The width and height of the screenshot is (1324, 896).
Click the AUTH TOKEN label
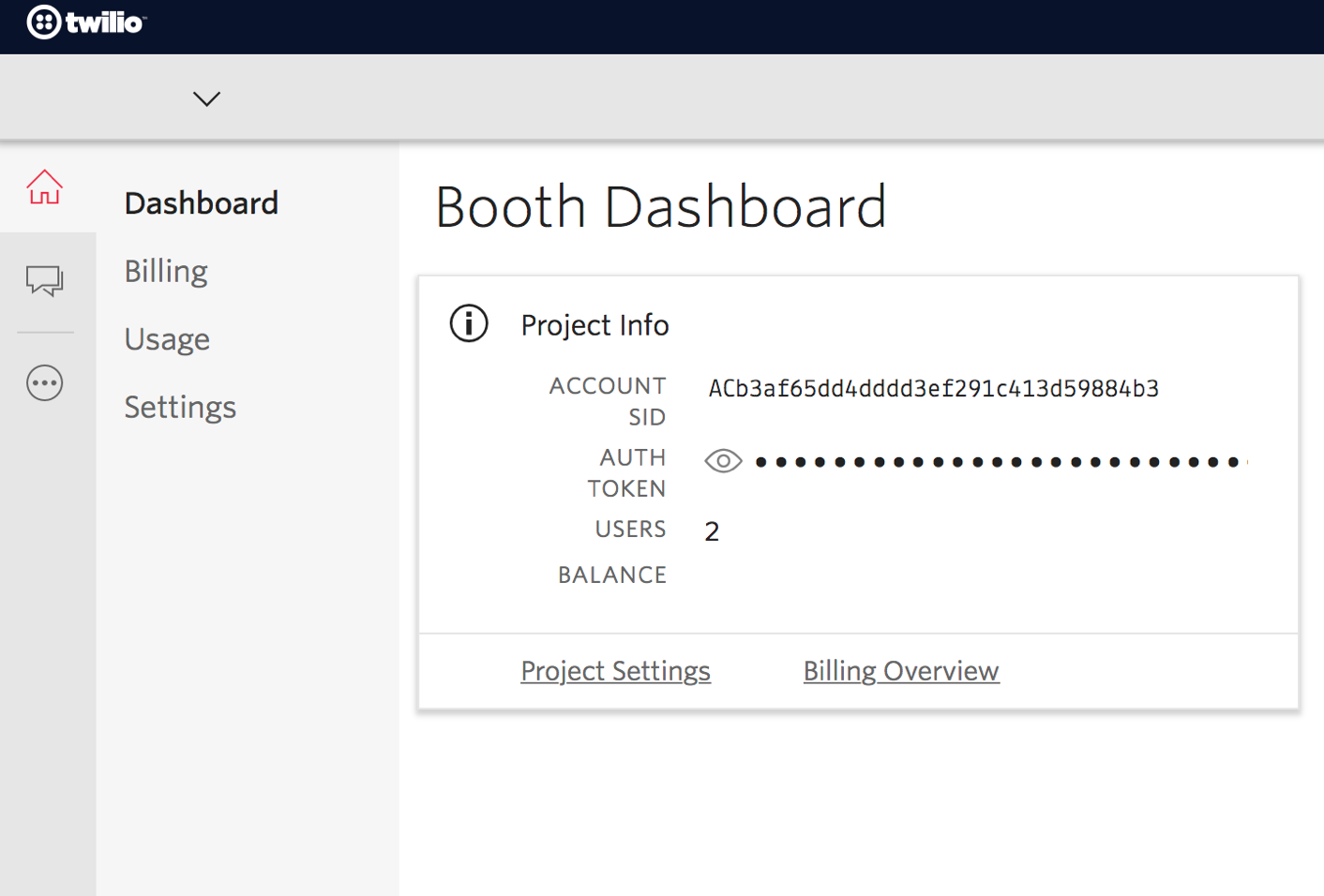626,472
